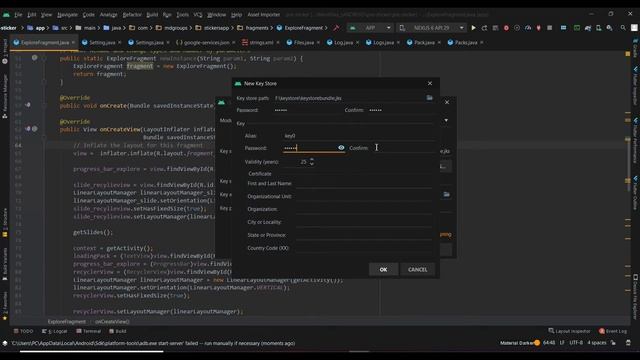Open the Navigate menu
This screenshot has width=640, height=360.
[x=67, y=15]
